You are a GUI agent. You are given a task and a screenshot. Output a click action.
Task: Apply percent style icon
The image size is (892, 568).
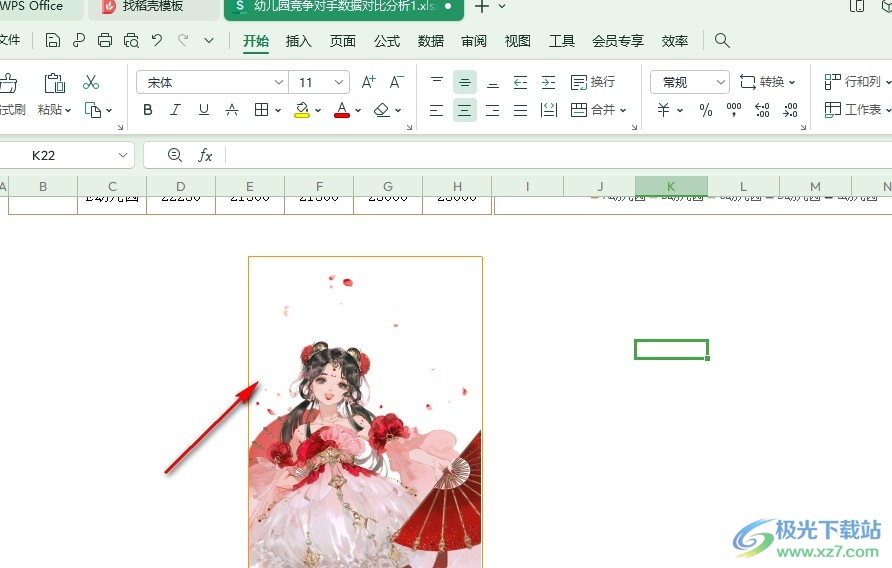(x=706, y=110)
